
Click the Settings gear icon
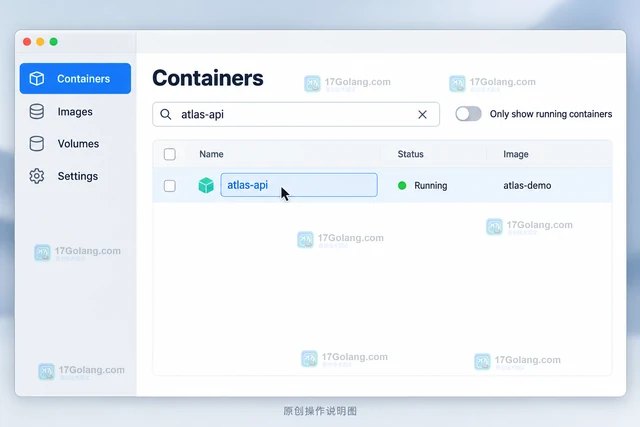(x=37, y=176)
